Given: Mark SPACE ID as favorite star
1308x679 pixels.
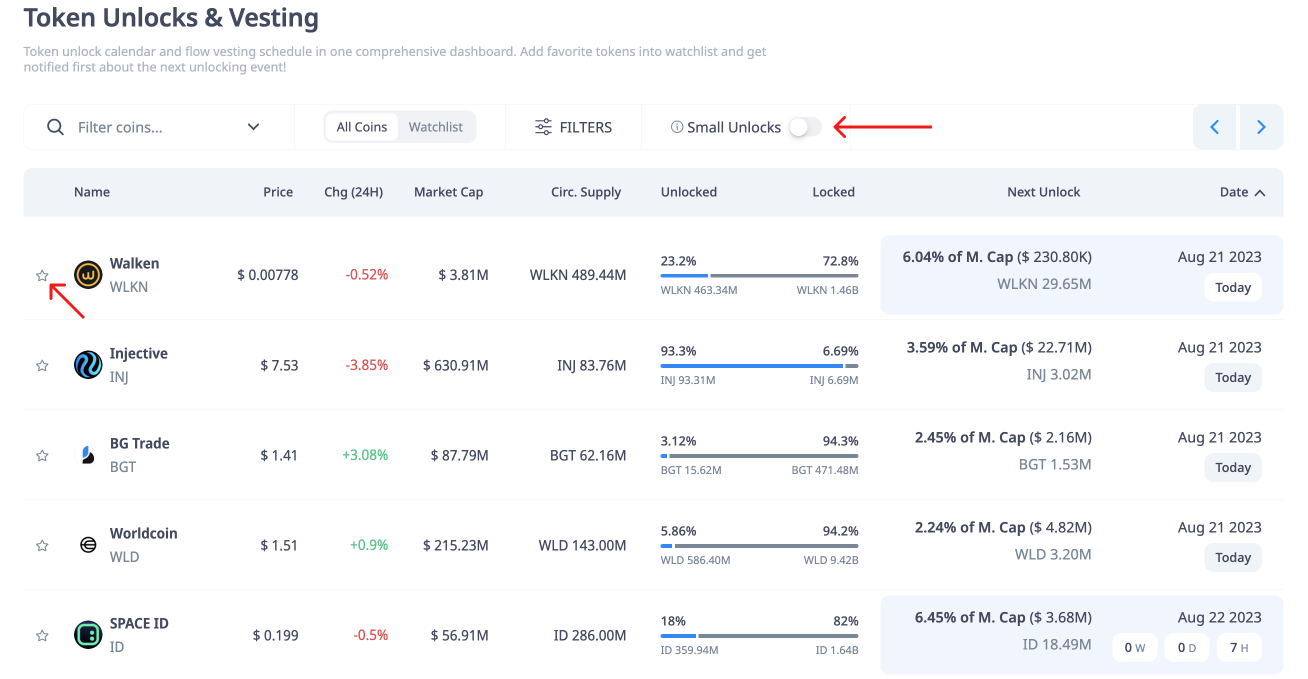Looking at the screenshot, I should tap(42, 635).
